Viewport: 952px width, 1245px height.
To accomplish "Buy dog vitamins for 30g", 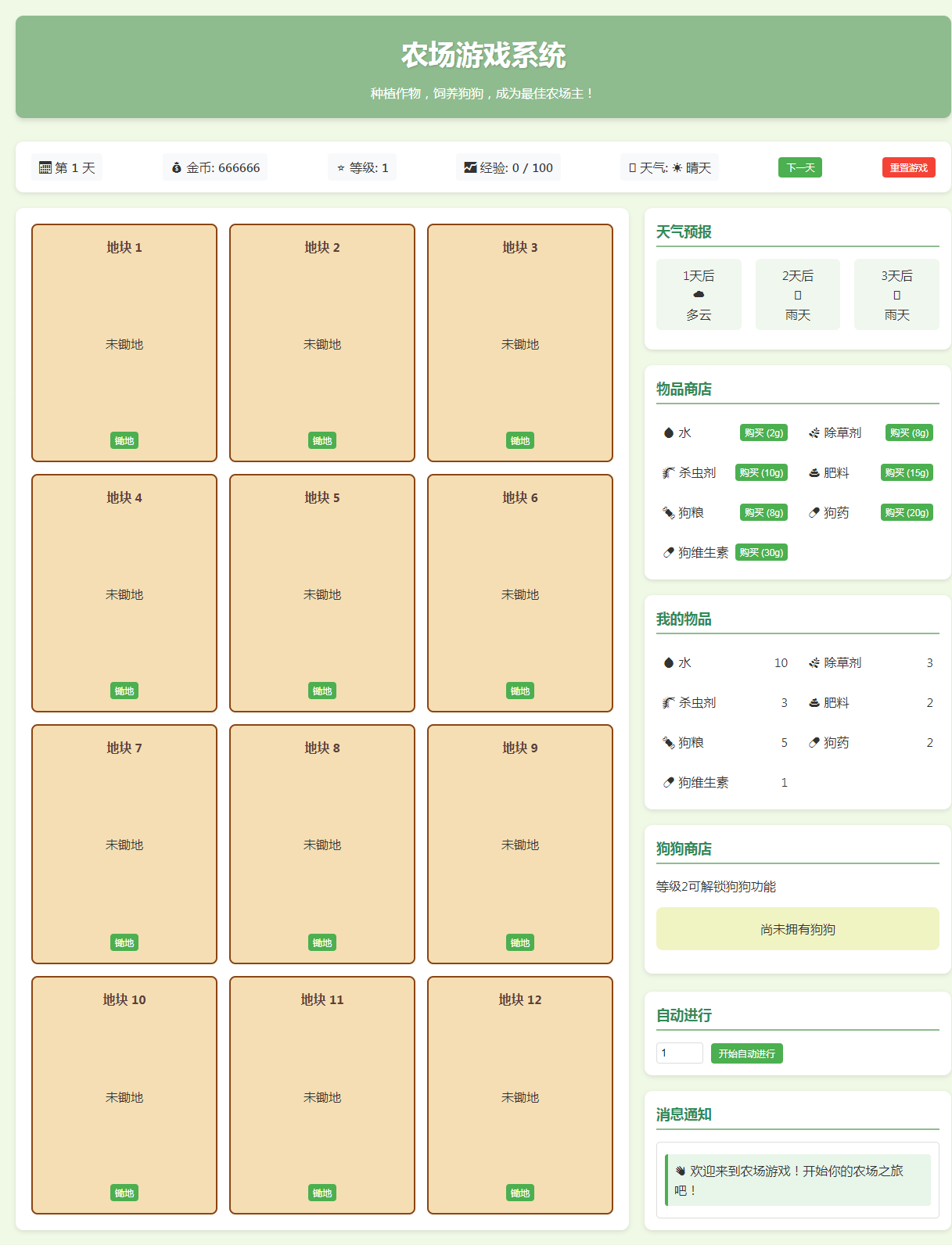I will point(761,553).
